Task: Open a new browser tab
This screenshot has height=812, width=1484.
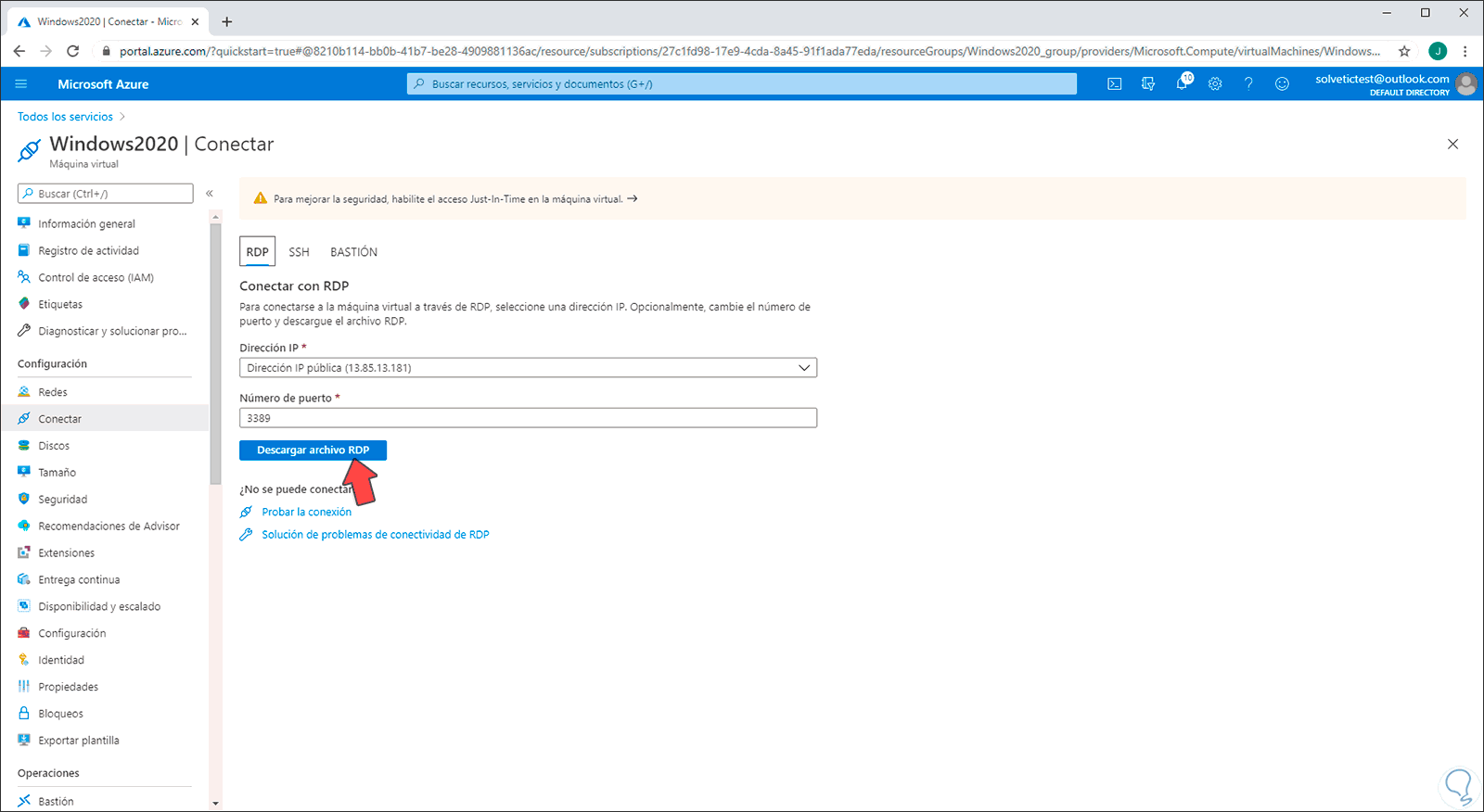Action: pos(227,21)
